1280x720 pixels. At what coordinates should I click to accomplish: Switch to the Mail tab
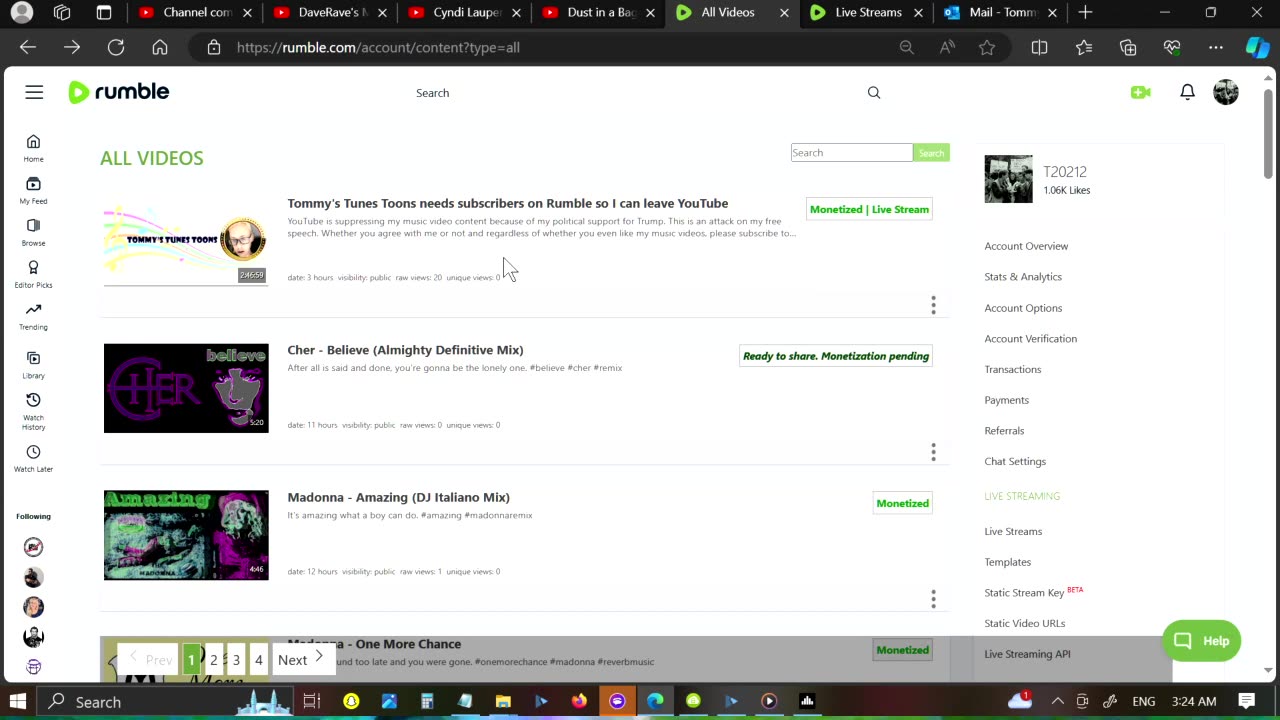[1001, 13]
